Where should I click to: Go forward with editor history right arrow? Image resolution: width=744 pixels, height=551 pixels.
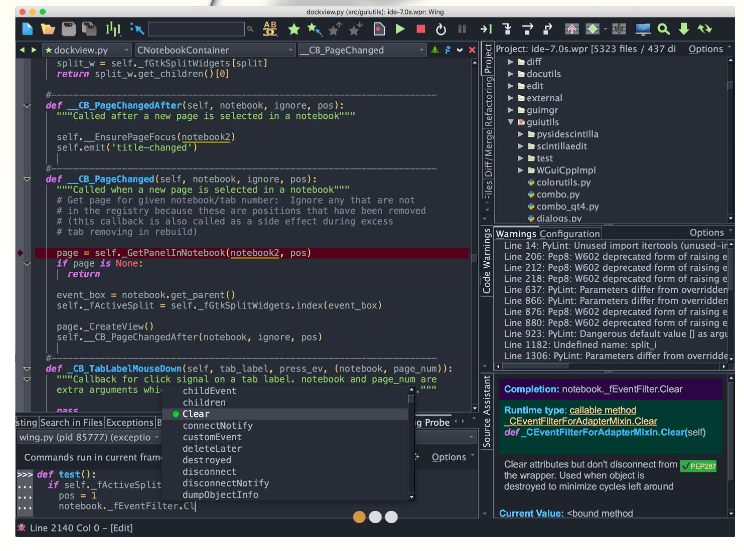[x=34, y=50]
